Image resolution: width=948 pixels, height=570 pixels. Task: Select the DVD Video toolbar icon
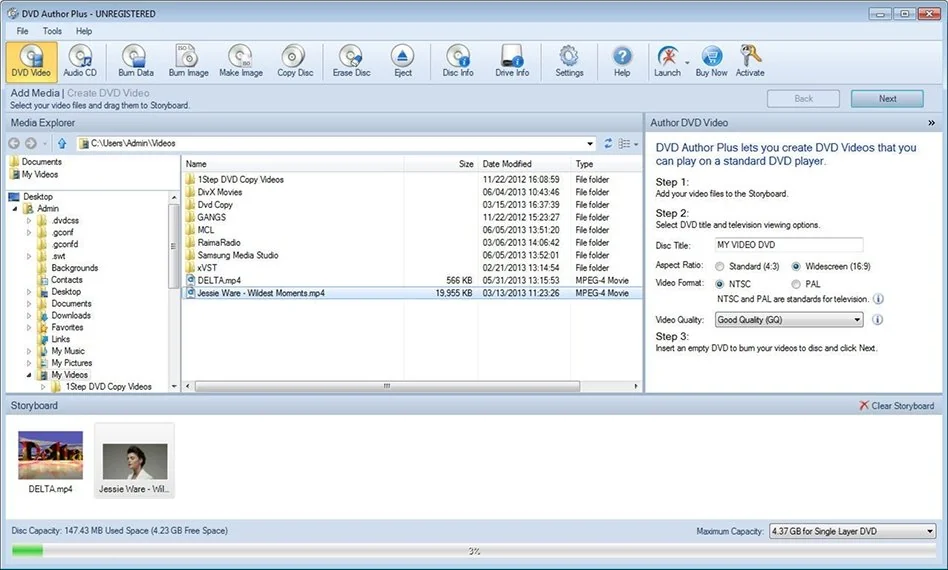pos(29,60)
